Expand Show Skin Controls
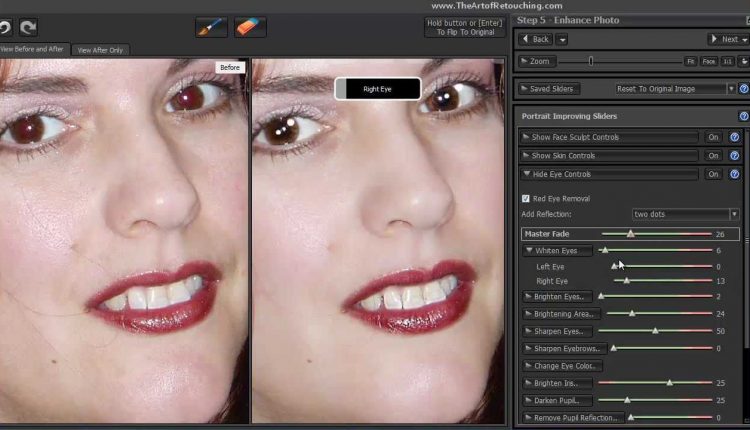The image size is (750, 430). pyautogui.click(x=608, y=156)
